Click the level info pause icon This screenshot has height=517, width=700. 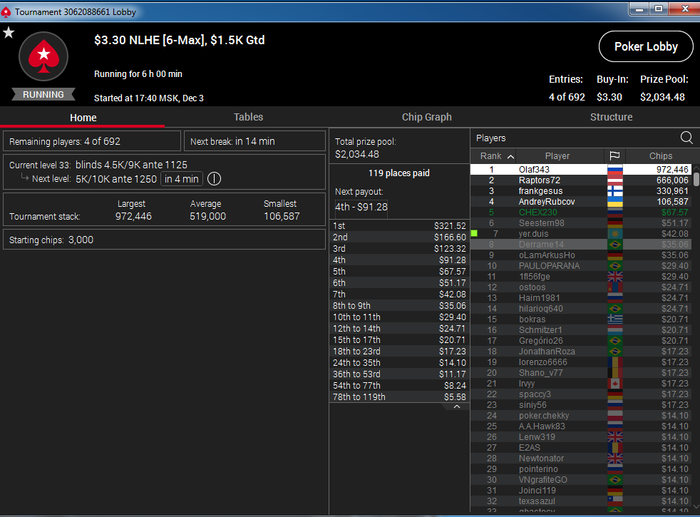click(x=214, y=179)
